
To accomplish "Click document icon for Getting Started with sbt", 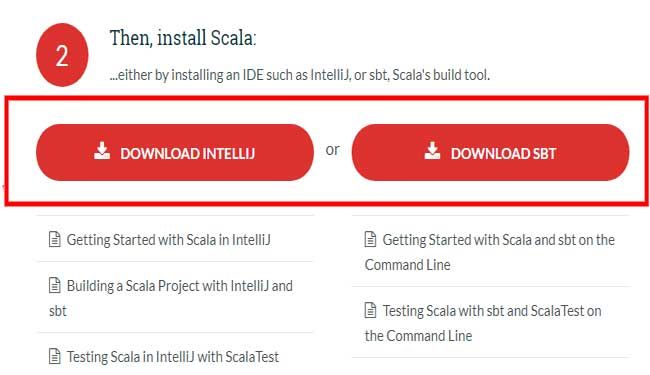I will click(x=371, y=240).
